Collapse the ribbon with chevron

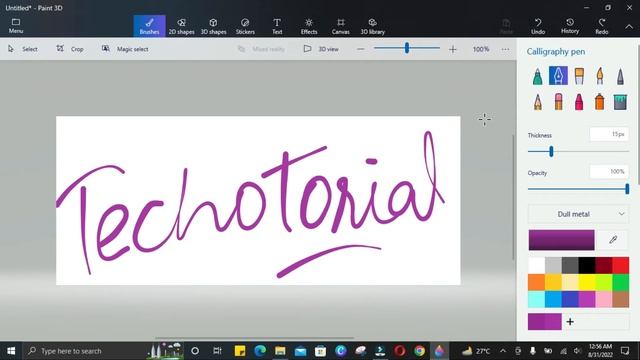point(629,27)
